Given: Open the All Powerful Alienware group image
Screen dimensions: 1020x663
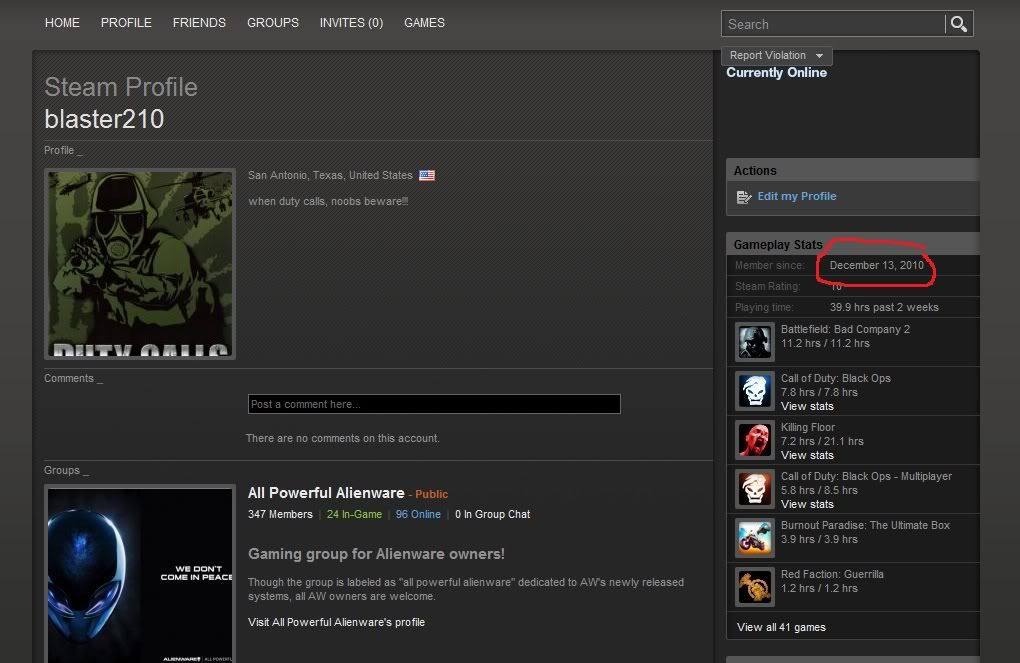Looking at the screenshot, I should coord(140,574).
